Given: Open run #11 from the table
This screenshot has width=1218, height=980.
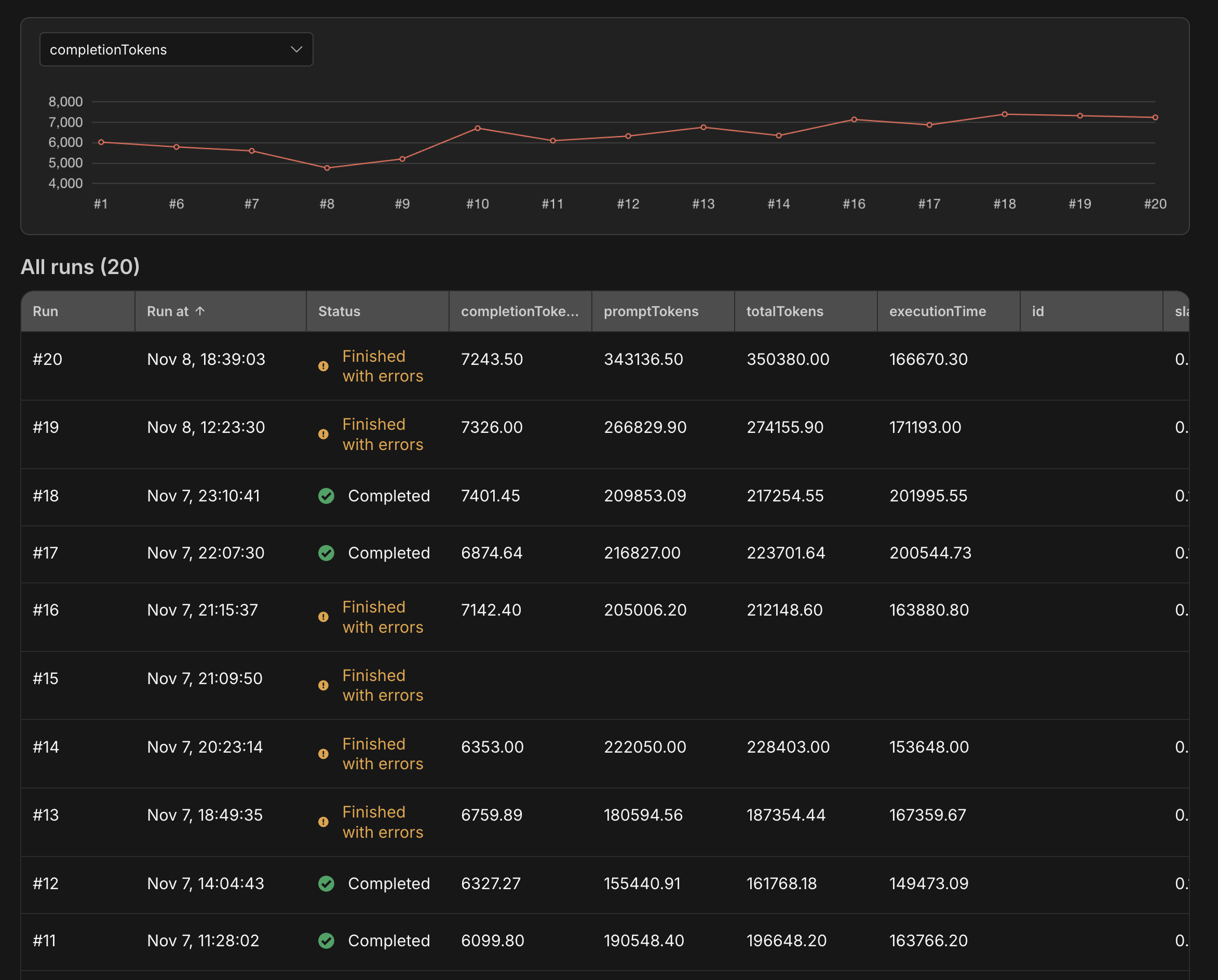Looking at the screenshot, I should 45,941.
